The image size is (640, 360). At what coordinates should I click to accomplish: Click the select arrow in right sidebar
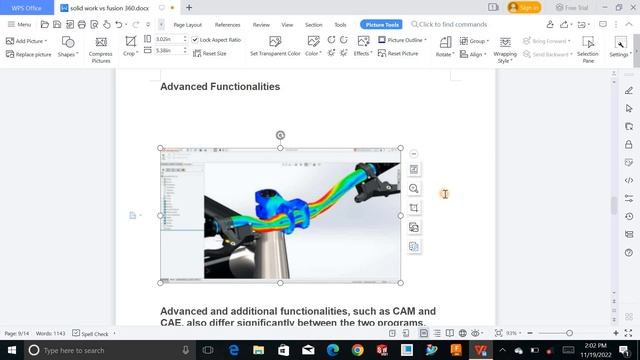point(629,109)
